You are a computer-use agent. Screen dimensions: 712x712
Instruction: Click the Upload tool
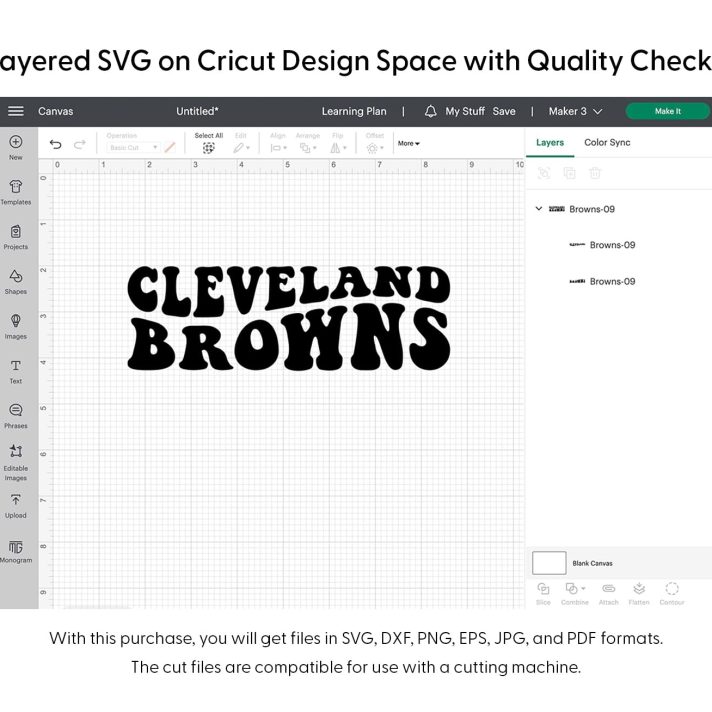pyautogui.click(x=15, y=506)
